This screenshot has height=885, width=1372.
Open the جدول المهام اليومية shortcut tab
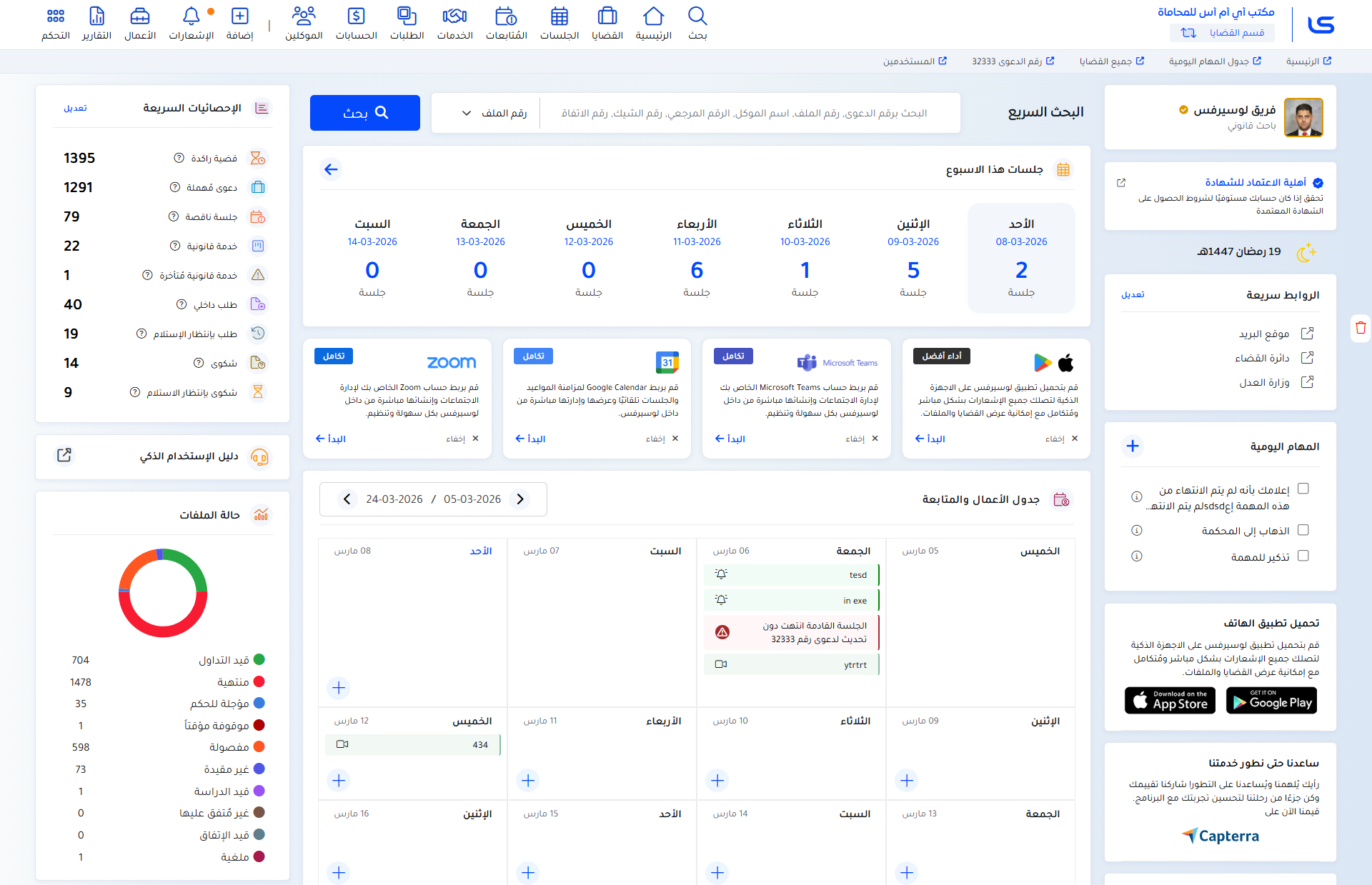tap(1215, 61)
